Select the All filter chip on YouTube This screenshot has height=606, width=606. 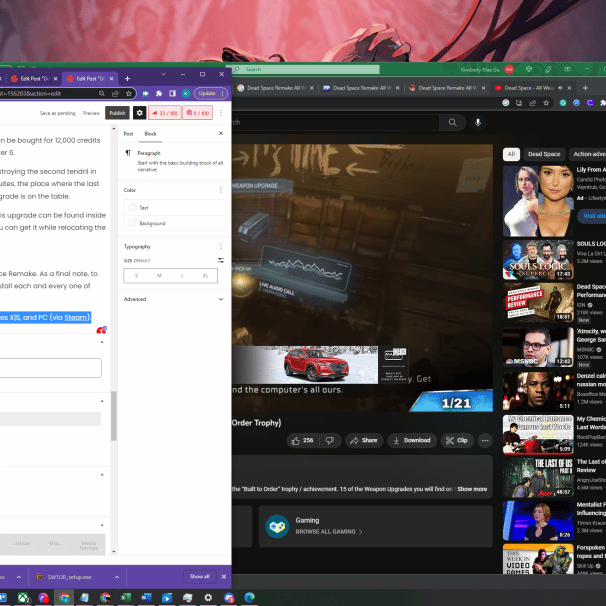point(511,154)
